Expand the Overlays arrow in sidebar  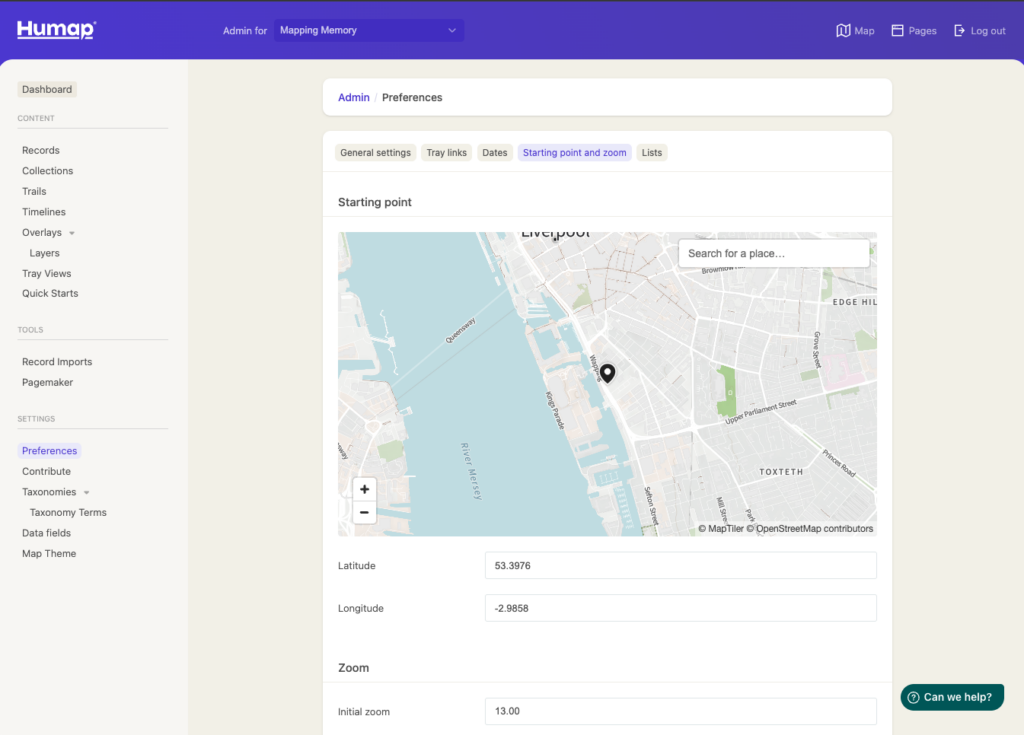coord(72,233)
